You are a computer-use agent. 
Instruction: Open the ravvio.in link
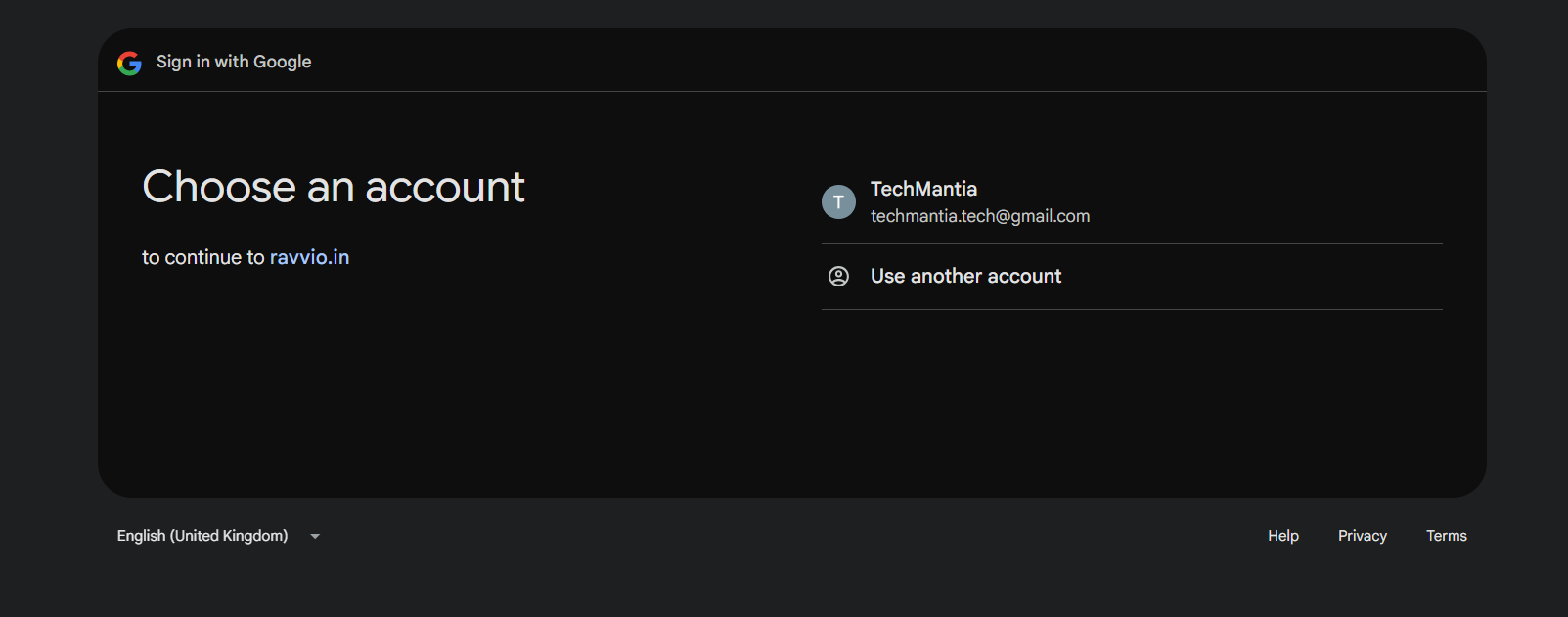tap(309, 257)
